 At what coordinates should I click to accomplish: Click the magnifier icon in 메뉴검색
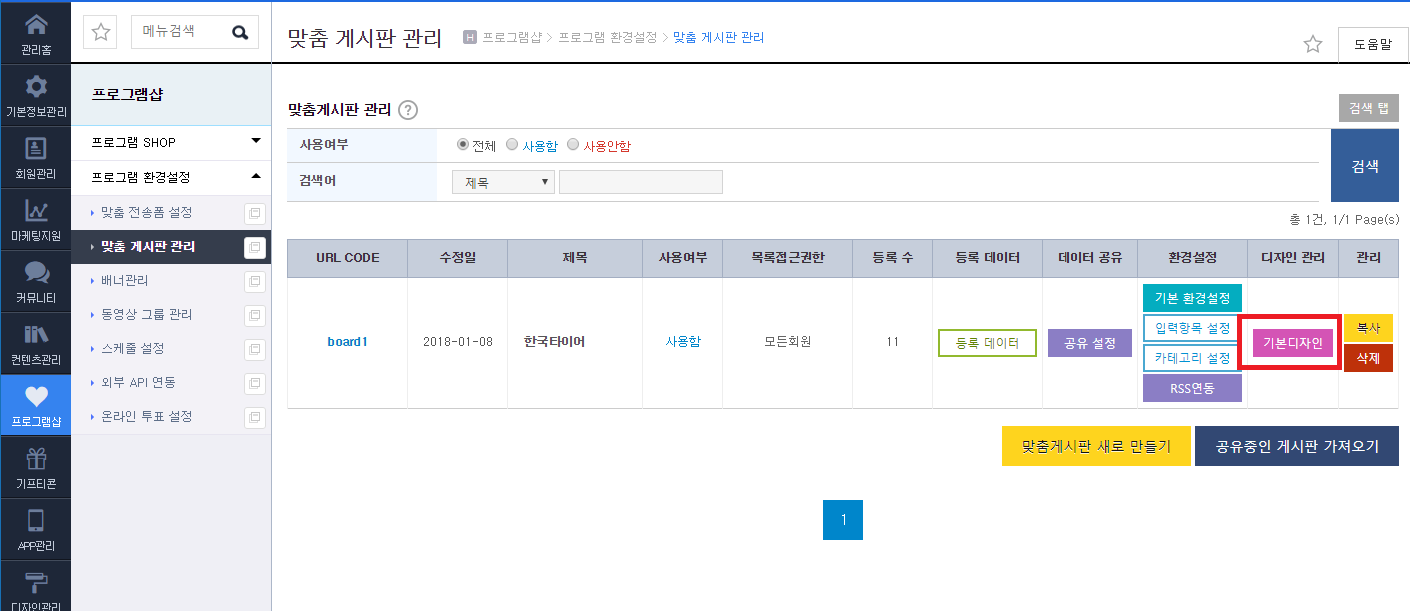tap(240, 32)
